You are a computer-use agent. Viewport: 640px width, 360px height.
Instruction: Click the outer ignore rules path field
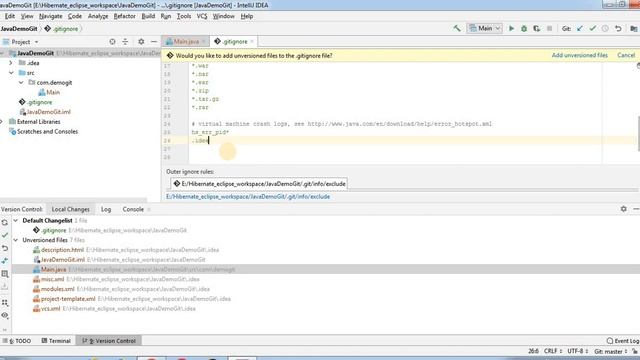259,184
